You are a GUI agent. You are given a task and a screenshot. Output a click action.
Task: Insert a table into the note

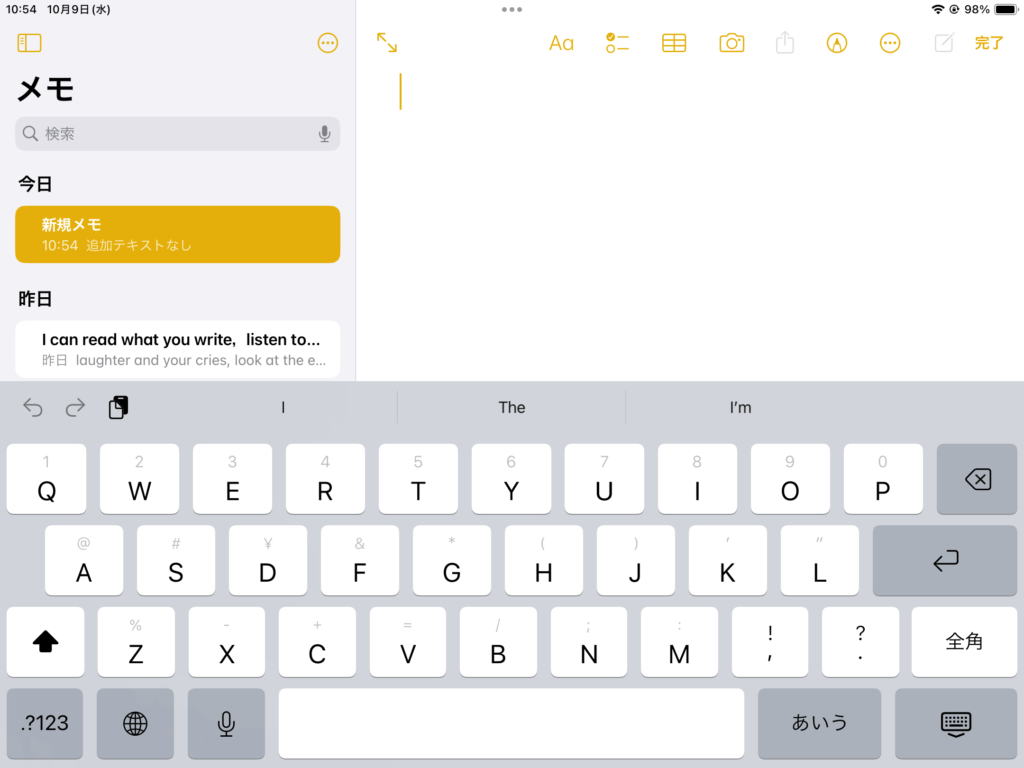point(674,43)
